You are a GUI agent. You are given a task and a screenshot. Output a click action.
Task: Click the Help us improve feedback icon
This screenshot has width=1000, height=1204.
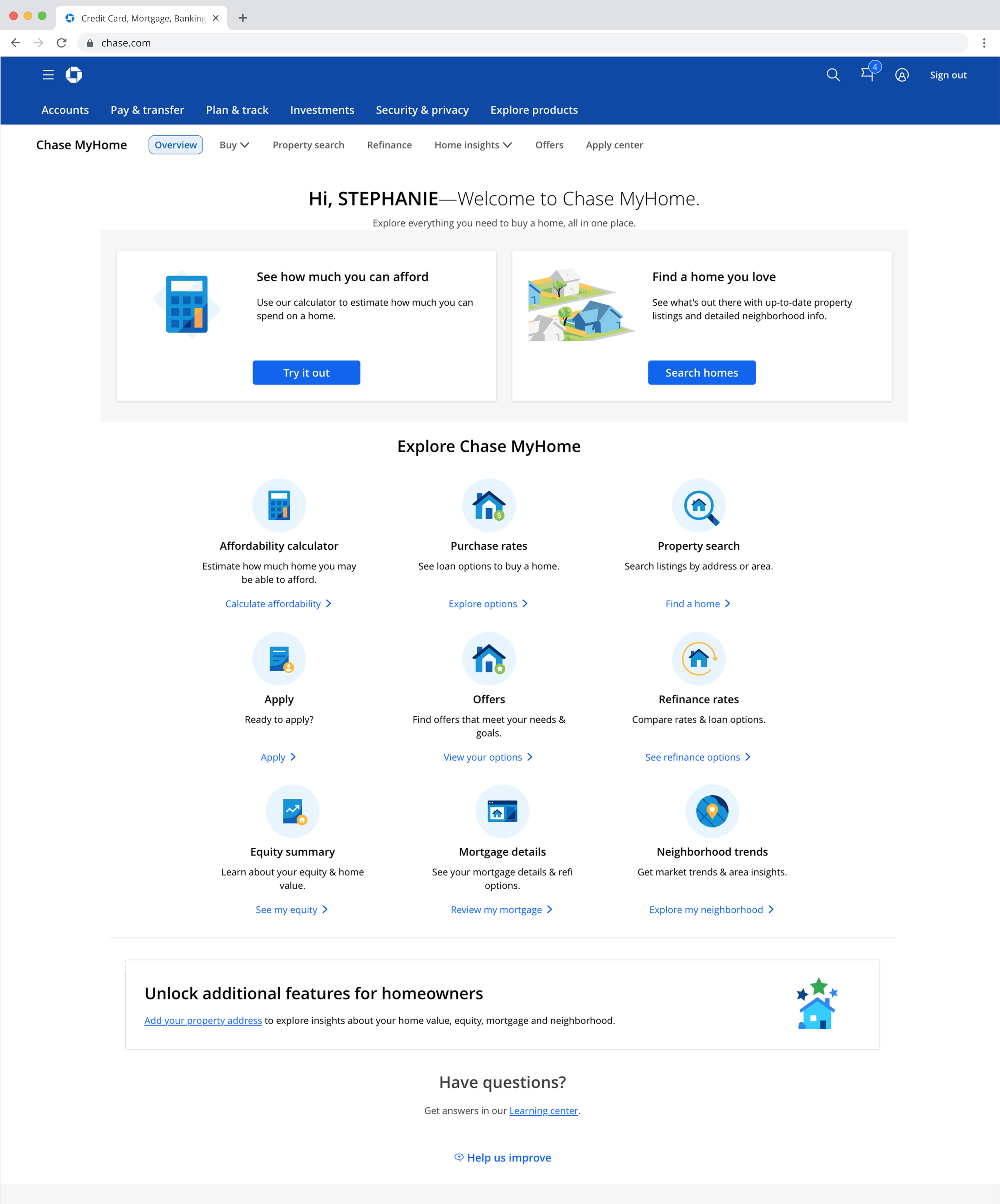[x=459, y=1158]
